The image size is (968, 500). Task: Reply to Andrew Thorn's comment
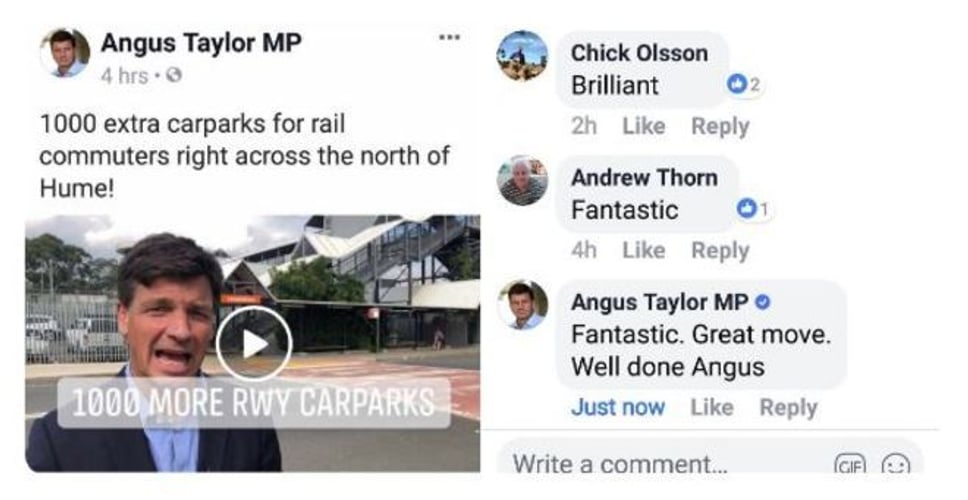tap(720, 250)
